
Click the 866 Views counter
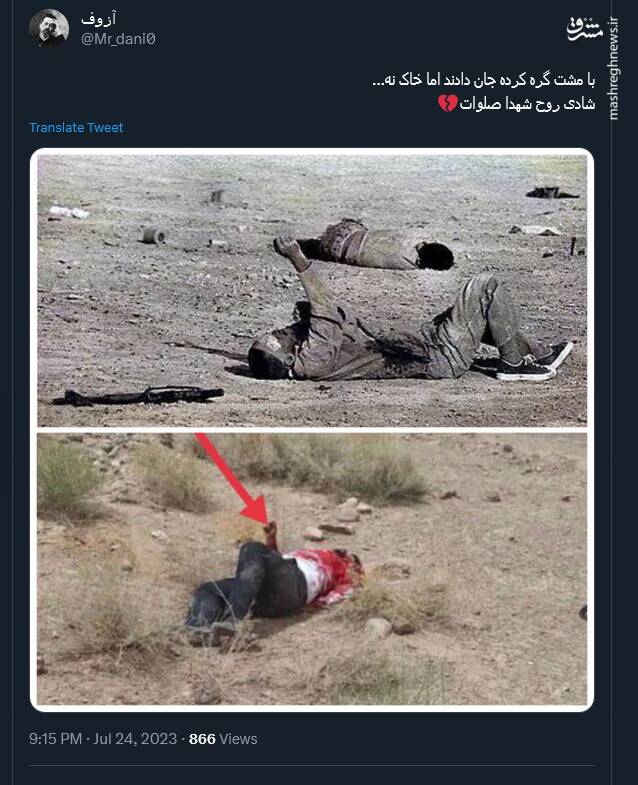tap(223, 739)
